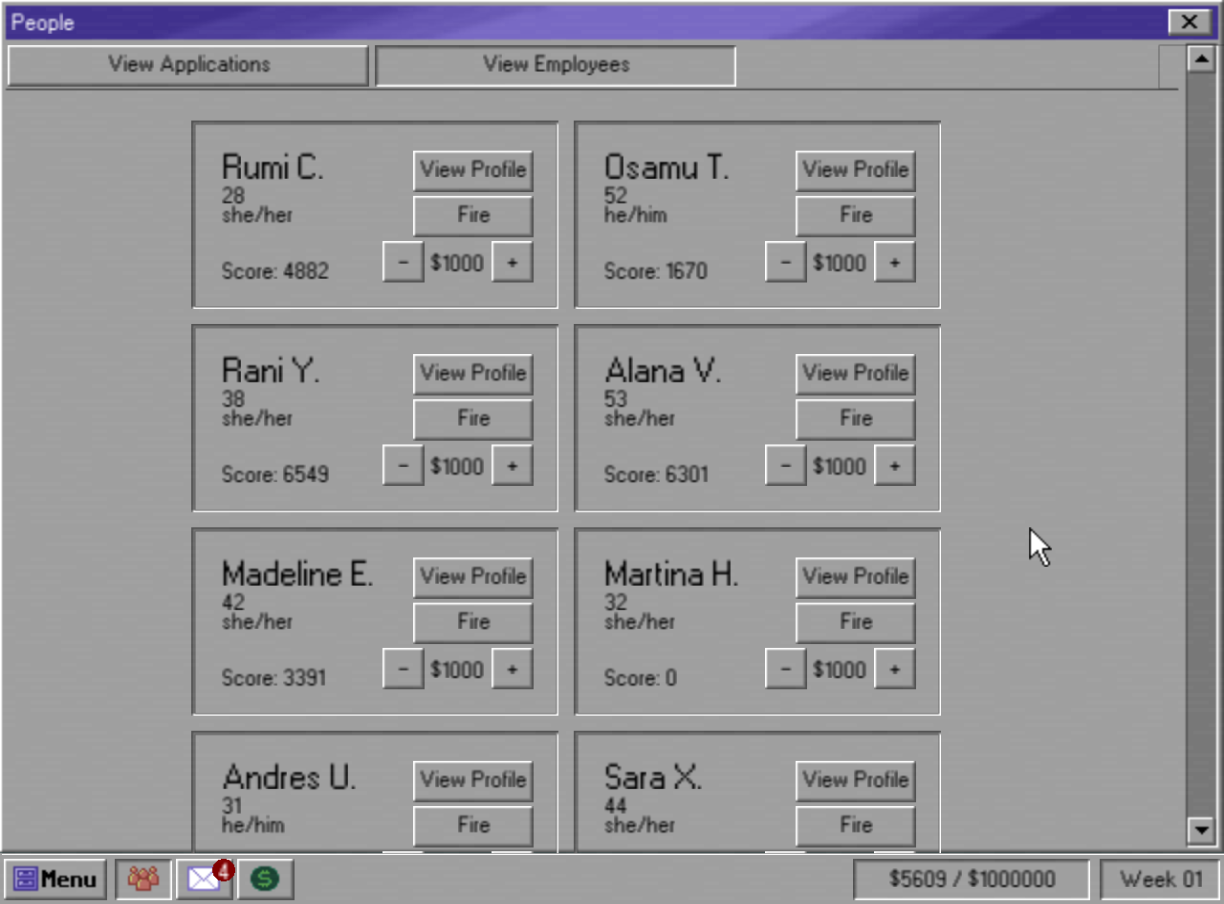
Task: Decrease Martina H.'s salary with minus
Action: 786,669
